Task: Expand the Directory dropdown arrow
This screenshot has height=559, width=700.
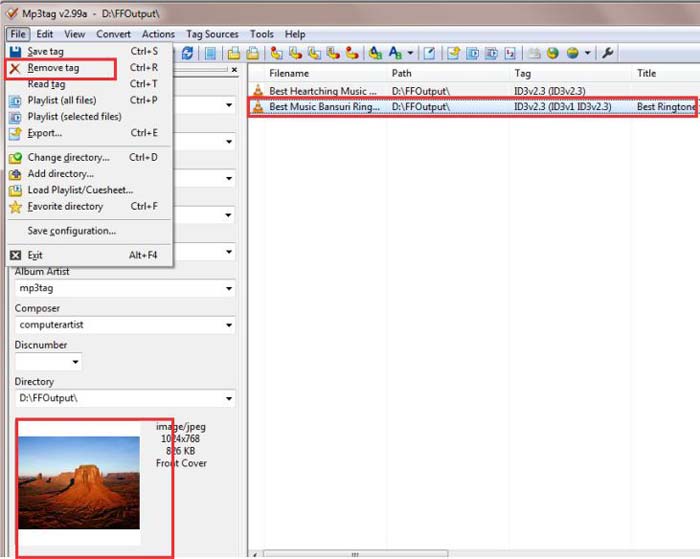Action: coord(229,398)
